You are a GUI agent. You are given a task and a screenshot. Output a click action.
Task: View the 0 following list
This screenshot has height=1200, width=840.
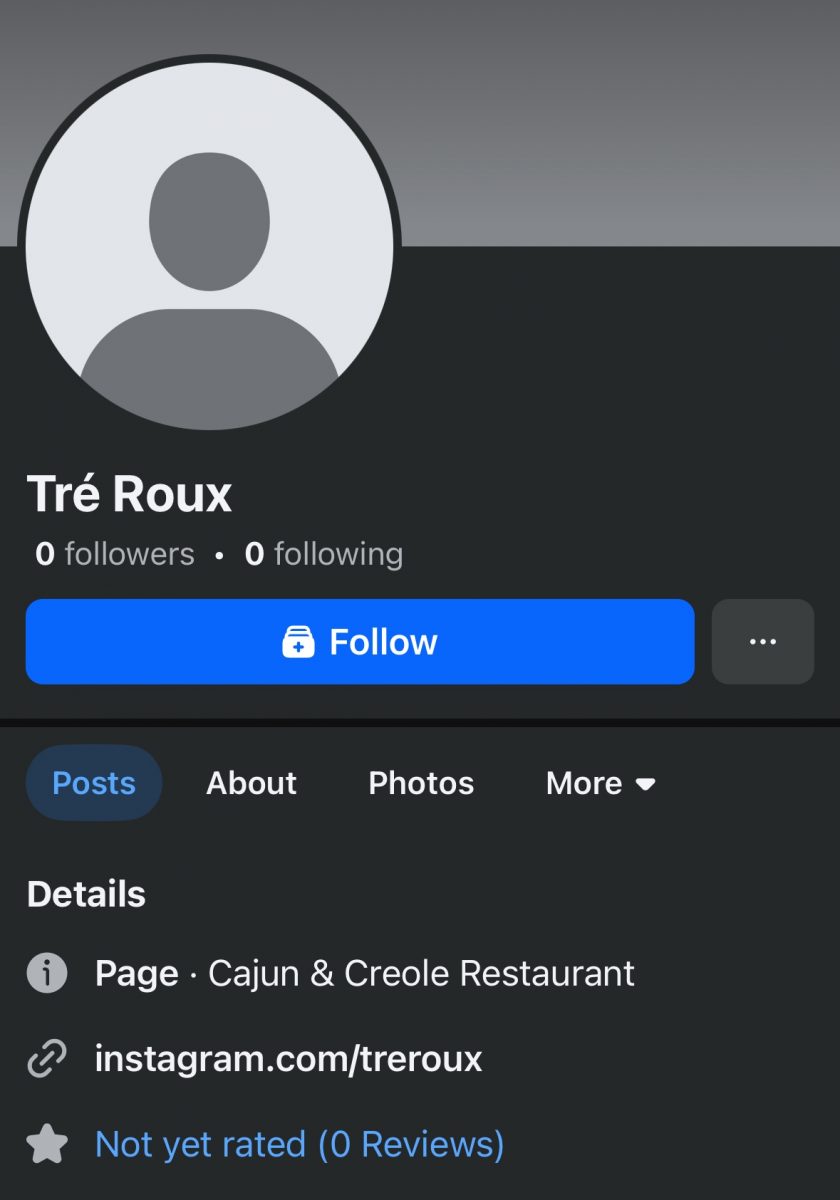(x=324, y=554)
